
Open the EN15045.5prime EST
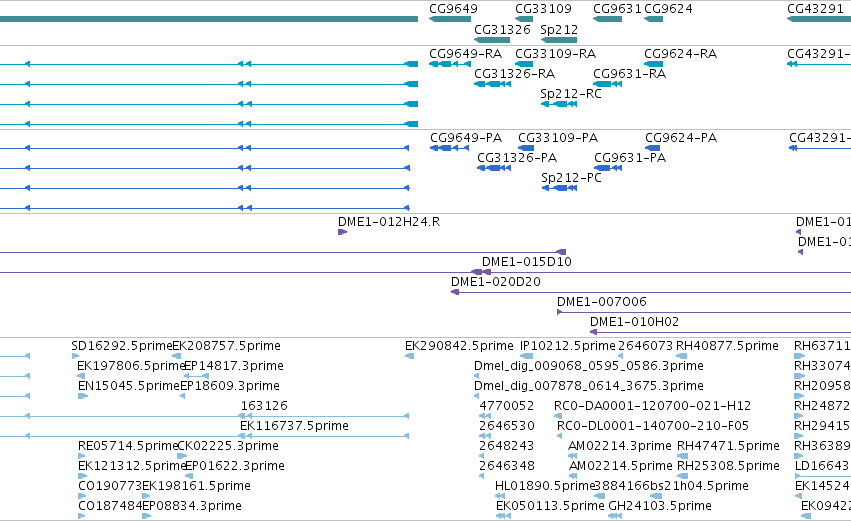click(129, 386)
